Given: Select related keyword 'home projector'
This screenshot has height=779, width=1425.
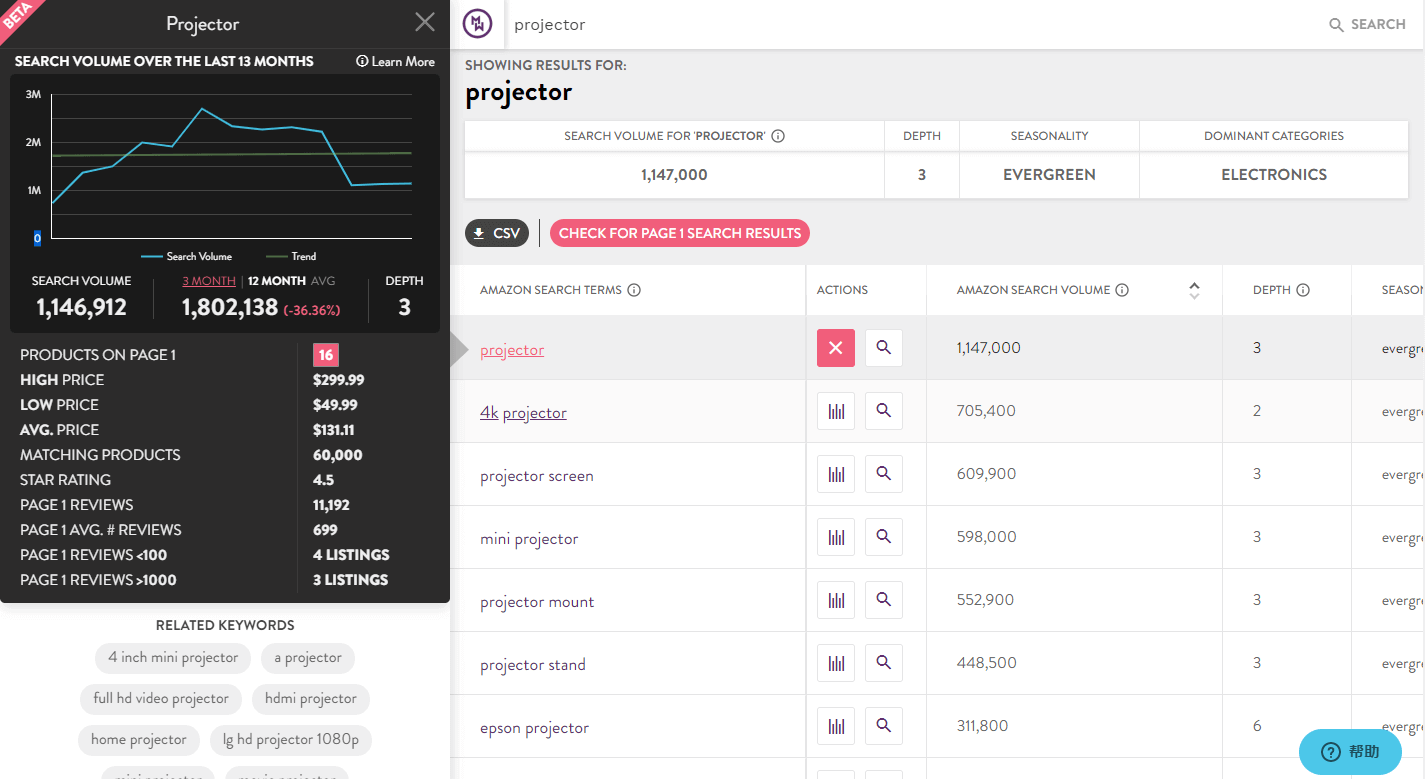Looking at the screenshot, I should click(x=139, y=740).
